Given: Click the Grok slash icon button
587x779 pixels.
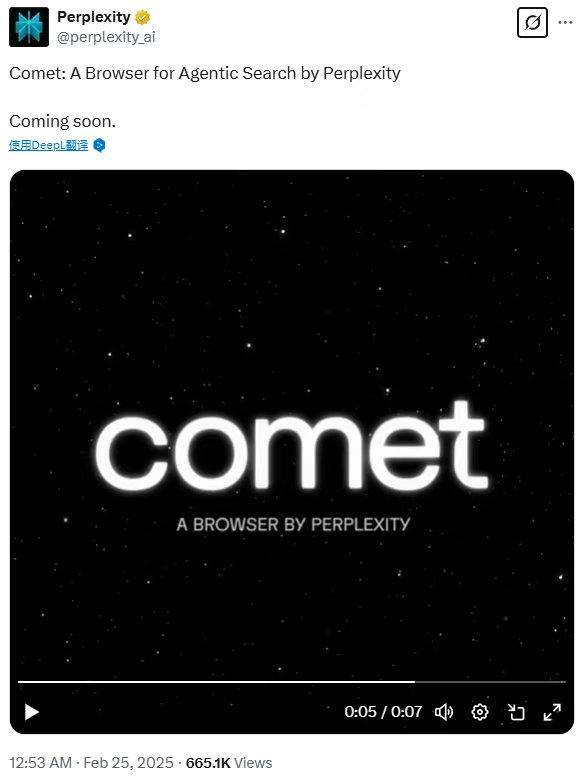Looking at the screenshot, I should 532,22.
